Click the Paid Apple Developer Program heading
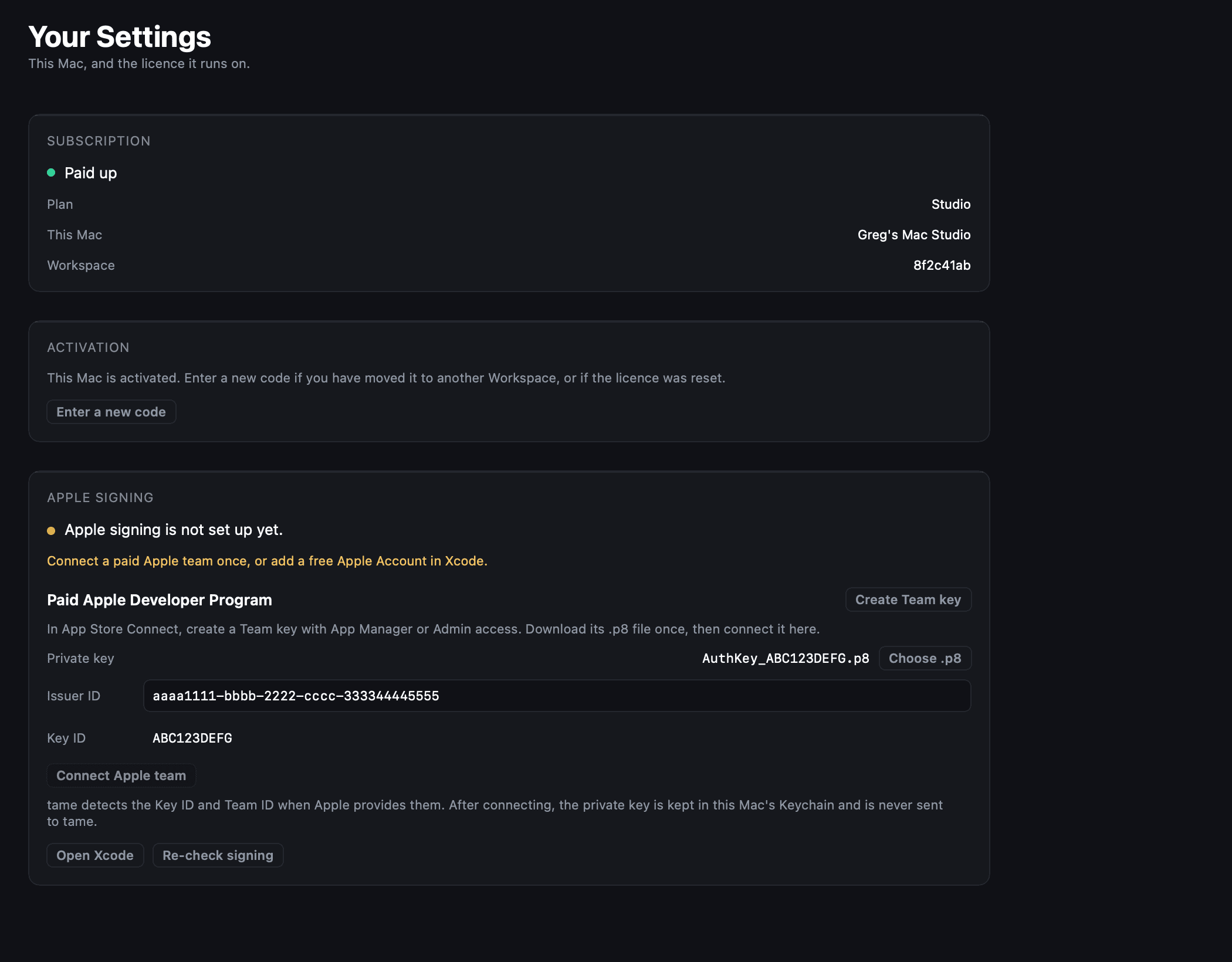Image resolution: width=1232 pixels, height=962 pixels. point(160,599)
